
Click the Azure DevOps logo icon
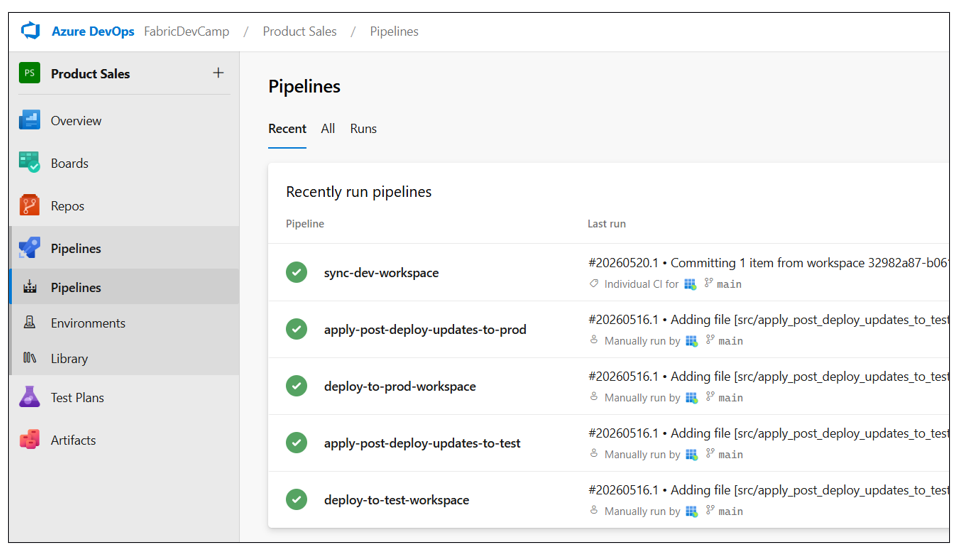[x=30, y=30]
